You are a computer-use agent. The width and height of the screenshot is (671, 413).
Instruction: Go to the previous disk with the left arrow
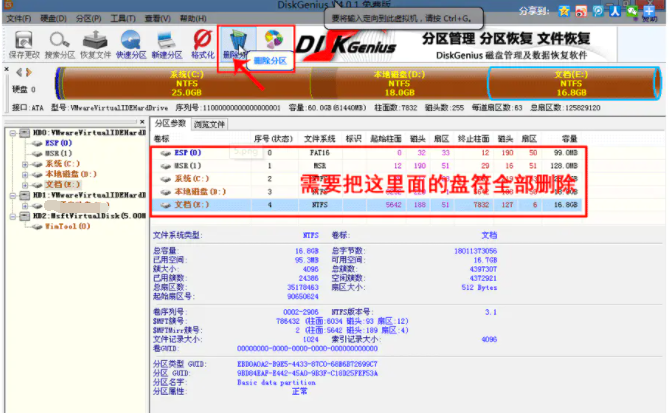point(19,72)
